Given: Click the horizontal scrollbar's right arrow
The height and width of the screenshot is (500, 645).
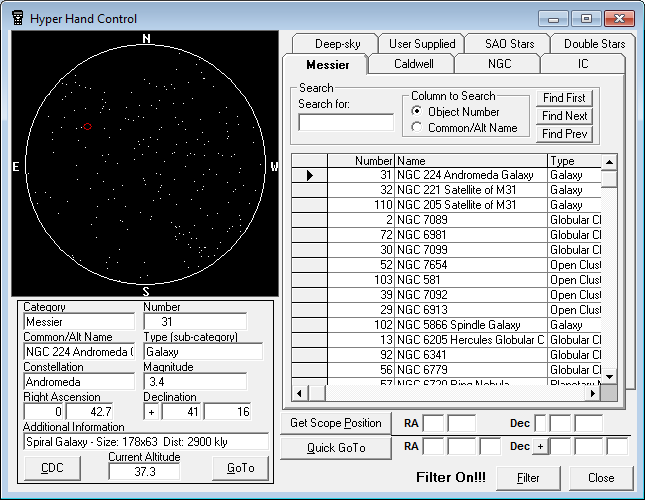Looking at the screenshot, I should click(594, 392).
